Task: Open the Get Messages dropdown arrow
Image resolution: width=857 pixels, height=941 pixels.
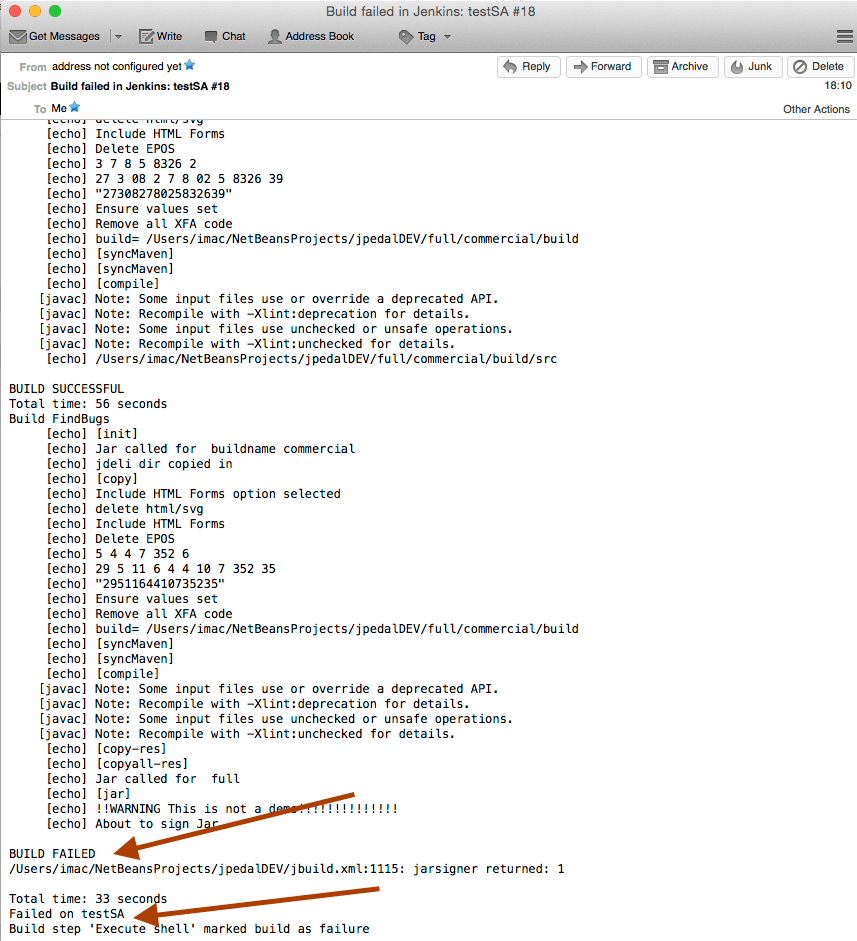Action: click(x=118, y=36)
